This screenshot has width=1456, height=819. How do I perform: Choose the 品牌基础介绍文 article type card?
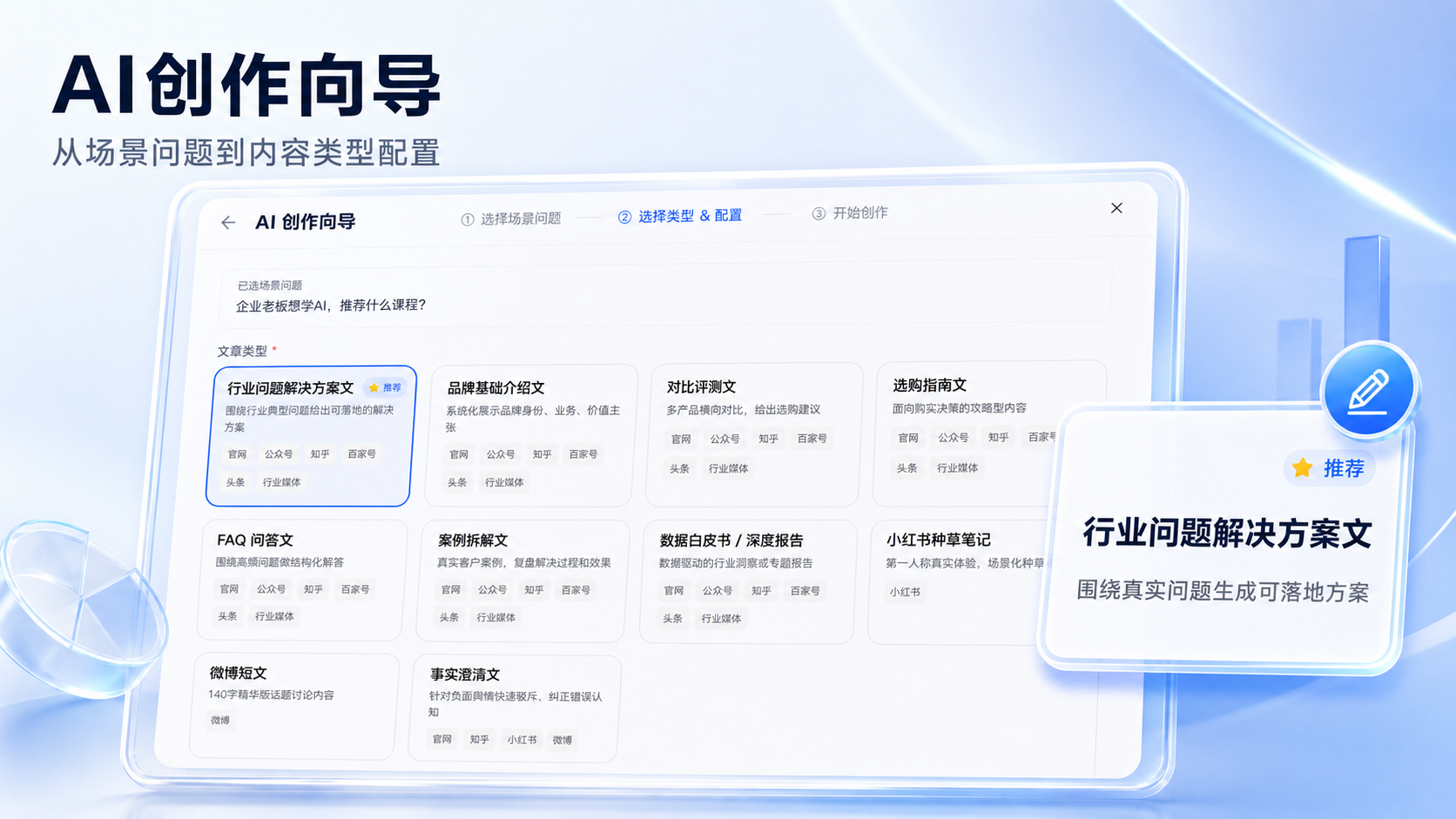531,436
